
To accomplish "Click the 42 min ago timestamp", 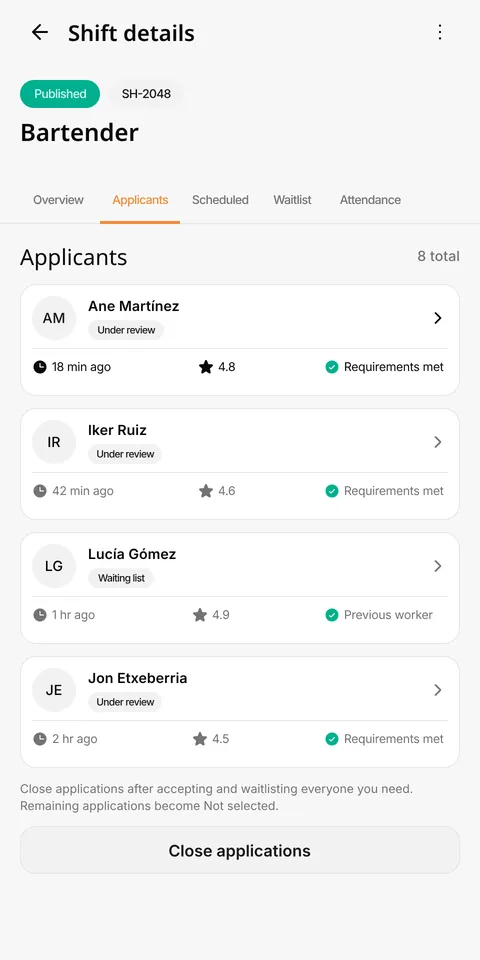I will coord(83,491).
